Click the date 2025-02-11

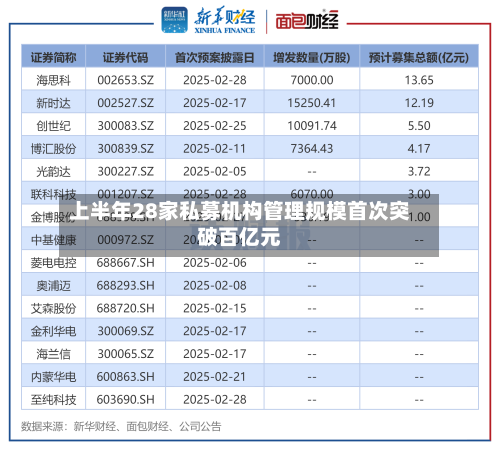tap(215, 149)
